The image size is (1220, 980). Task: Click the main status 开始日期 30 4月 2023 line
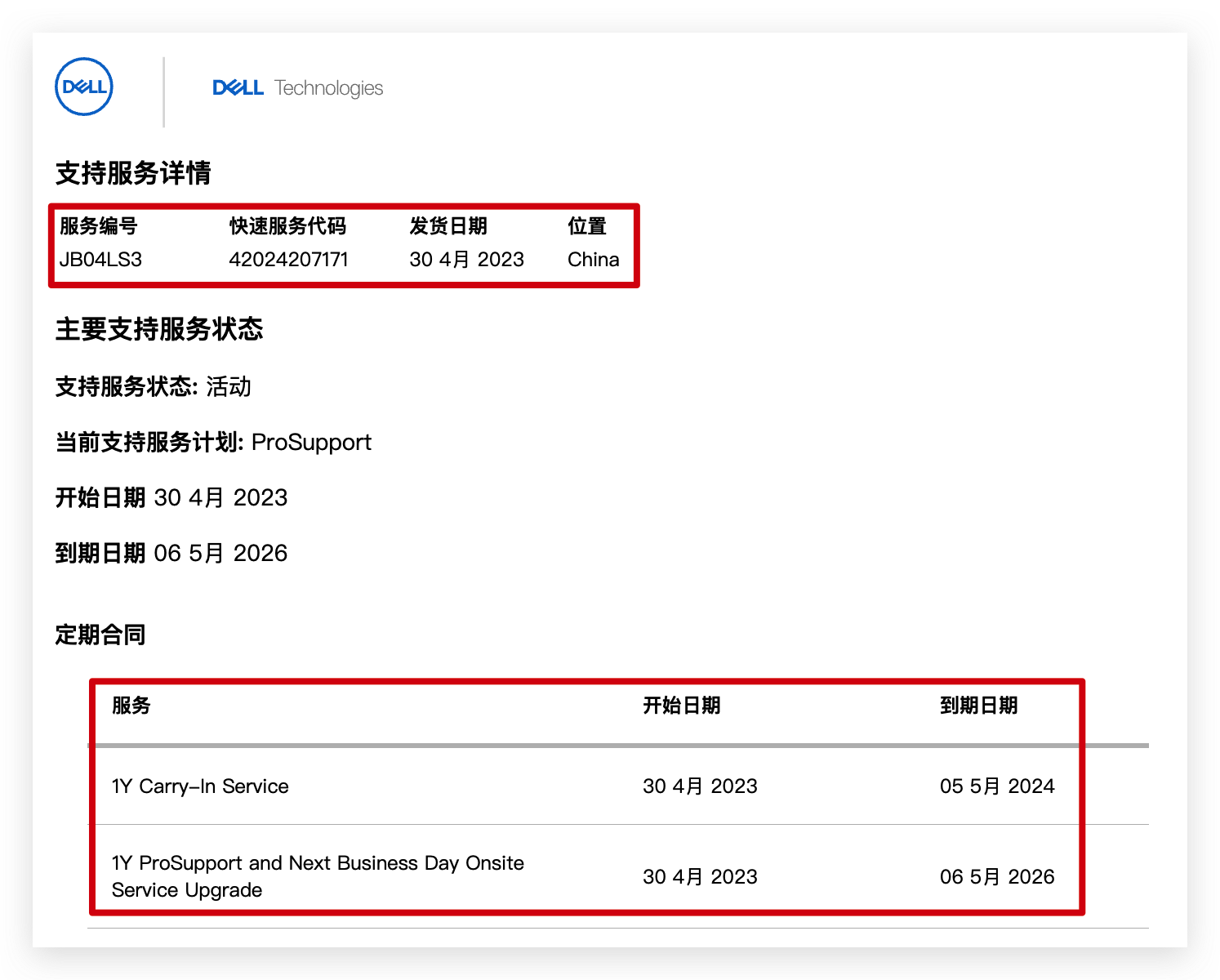click(171, 497)
